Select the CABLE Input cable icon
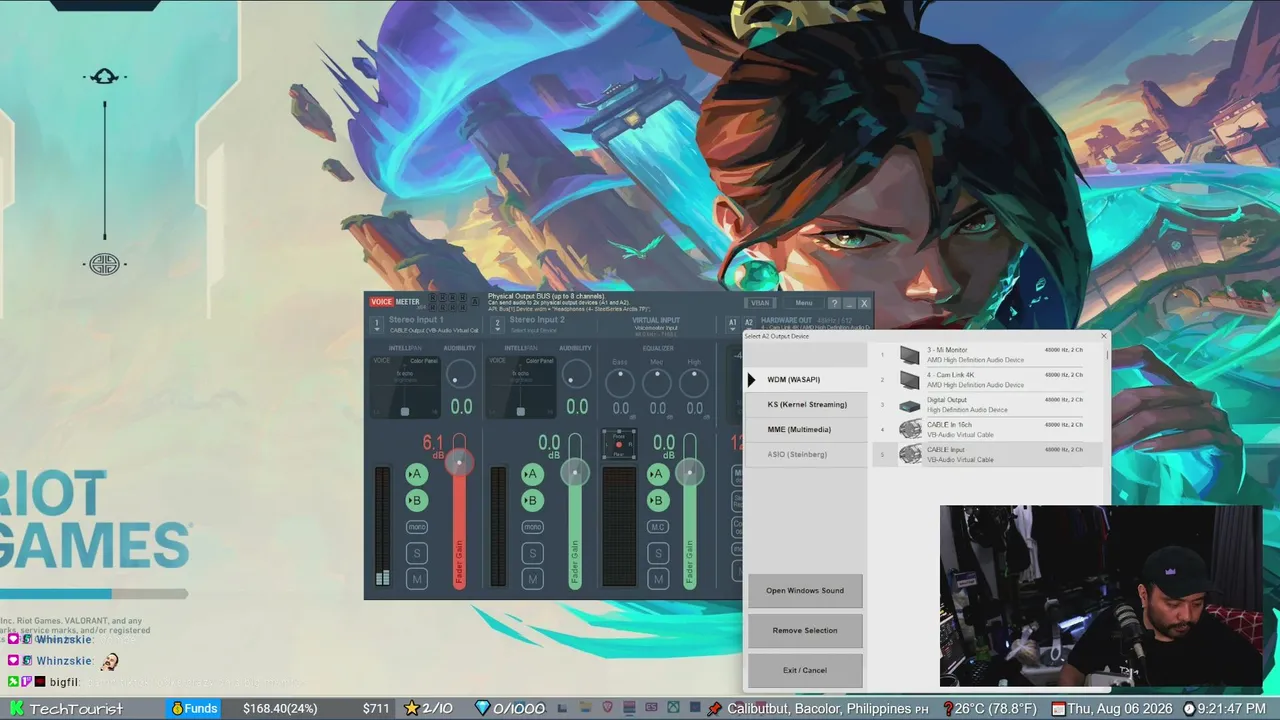Image resolution: width=1280 pixels, height=720 pixels. (910, 454)
